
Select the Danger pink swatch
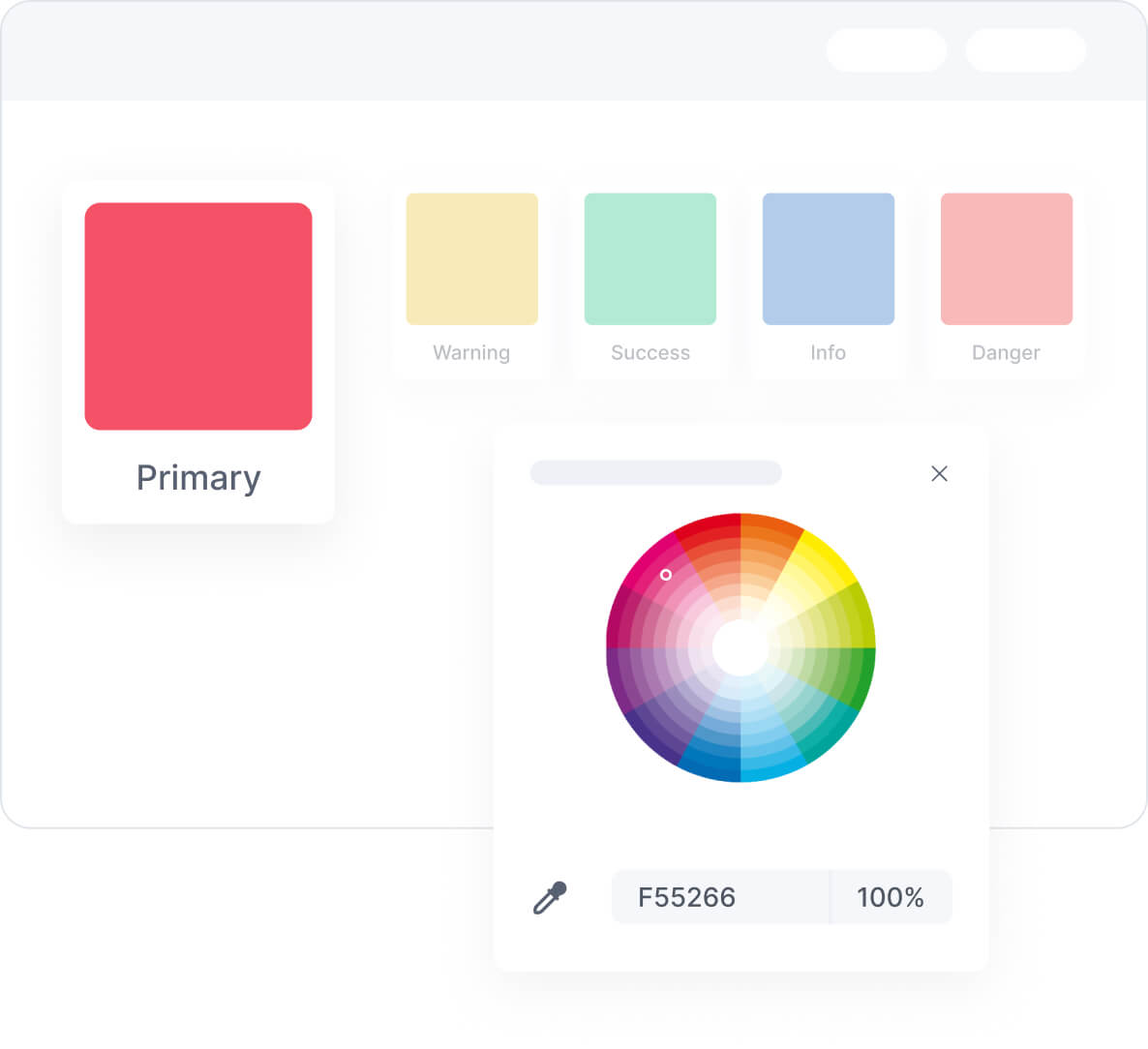coord(1006,258)
